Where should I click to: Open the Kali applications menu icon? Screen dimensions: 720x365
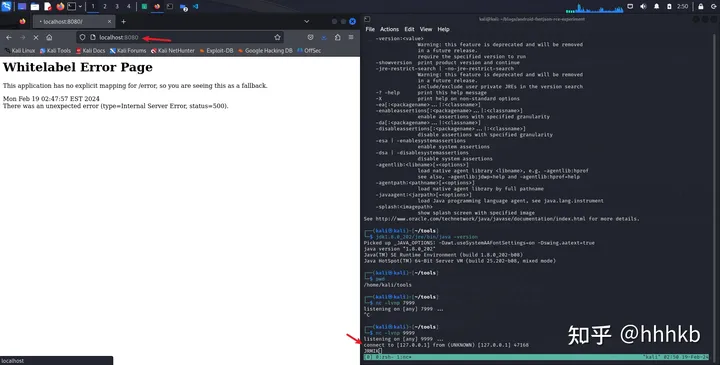coord(6,6)
